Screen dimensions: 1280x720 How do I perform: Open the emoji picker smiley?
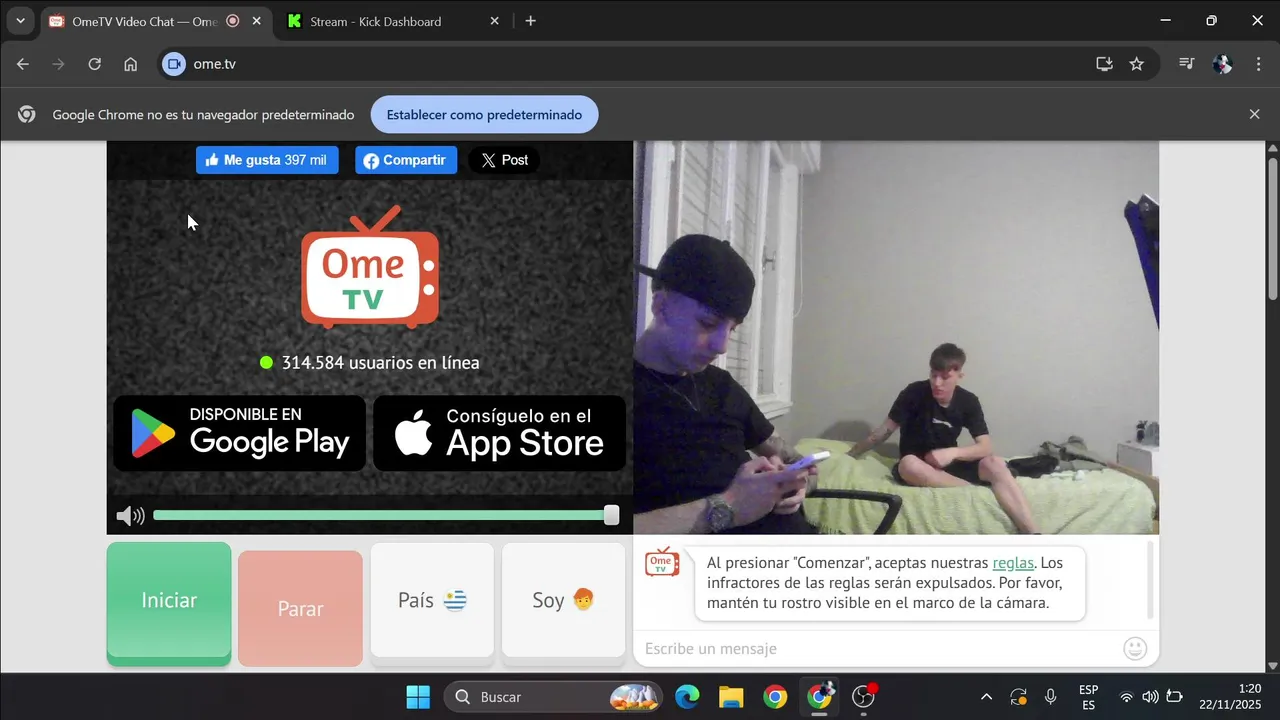pyautogui.click(x=1135, y=649)
